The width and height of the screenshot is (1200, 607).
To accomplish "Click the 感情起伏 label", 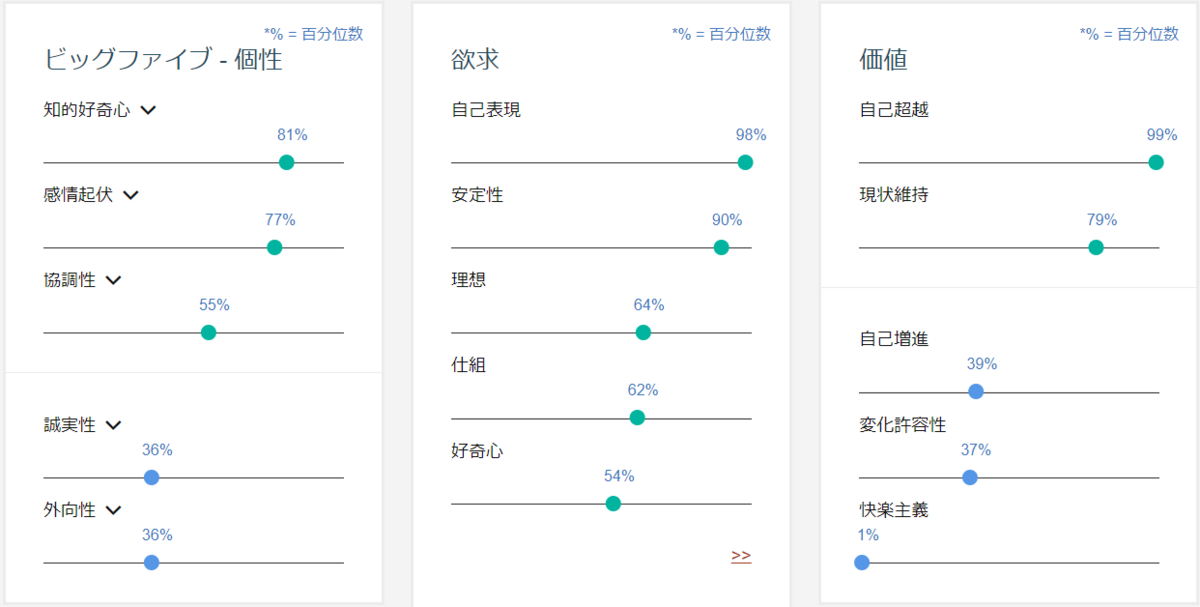I will coord(79,195).
